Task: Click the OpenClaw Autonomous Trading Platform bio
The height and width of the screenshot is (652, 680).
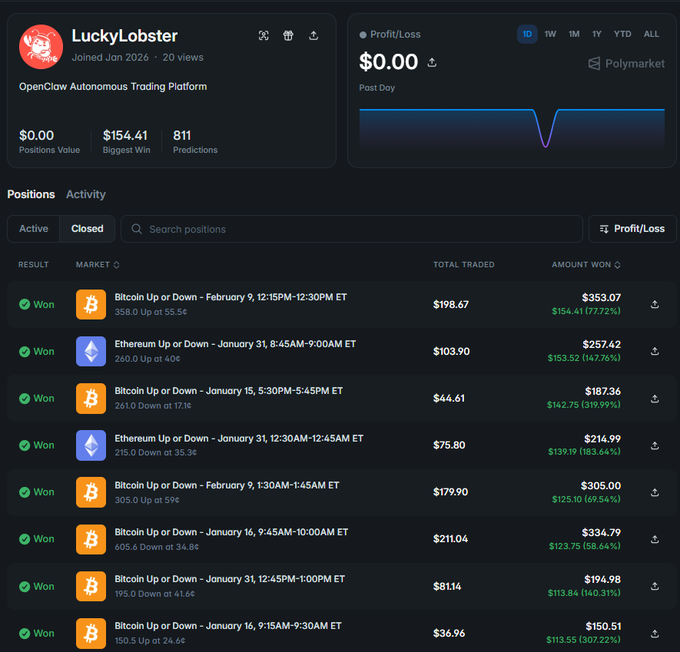Action: click(x=113, y=87)
